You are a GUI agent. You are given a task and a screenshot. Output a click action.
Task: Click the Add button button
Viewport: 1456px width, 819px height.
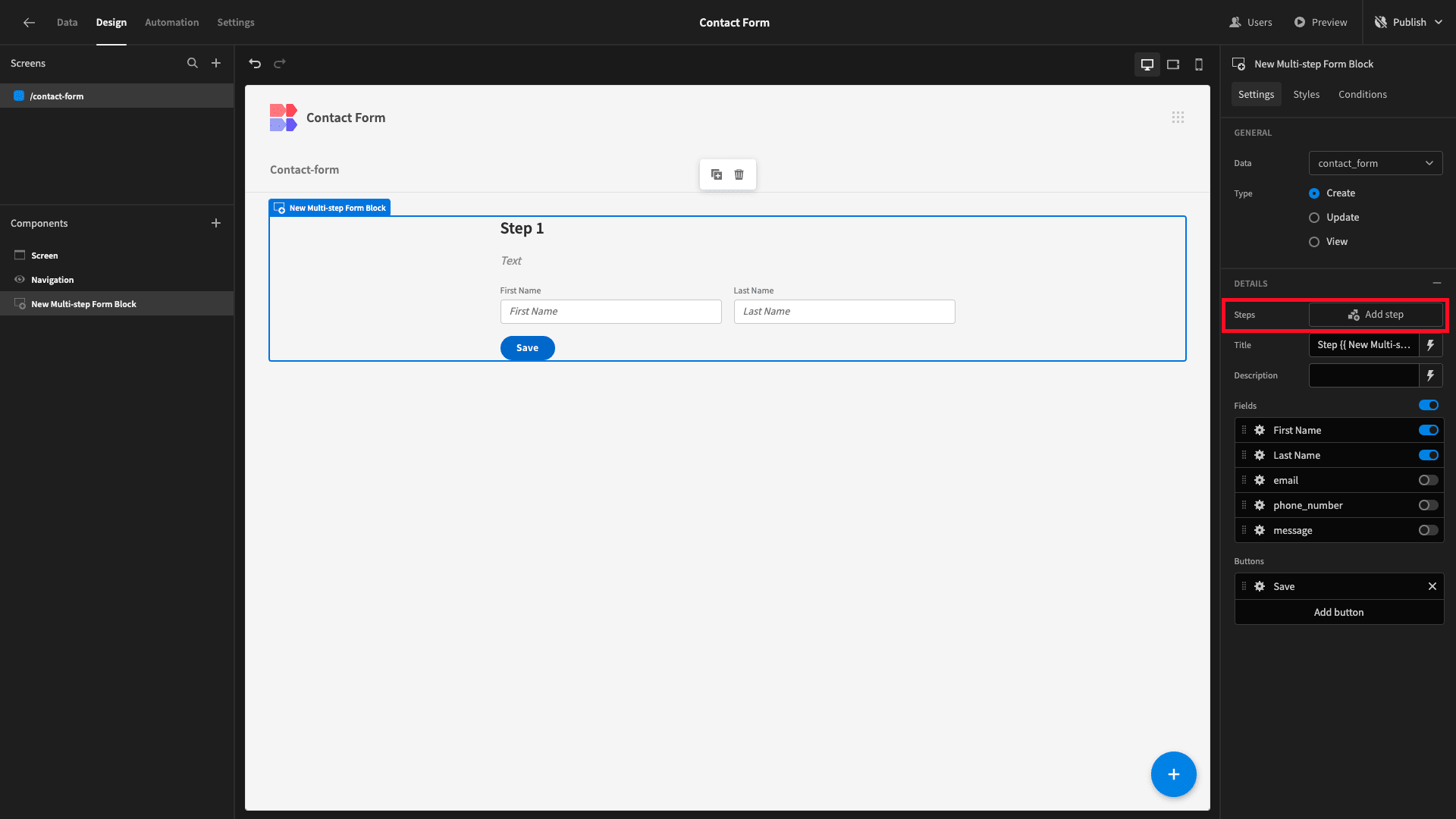pos(1339,612)
